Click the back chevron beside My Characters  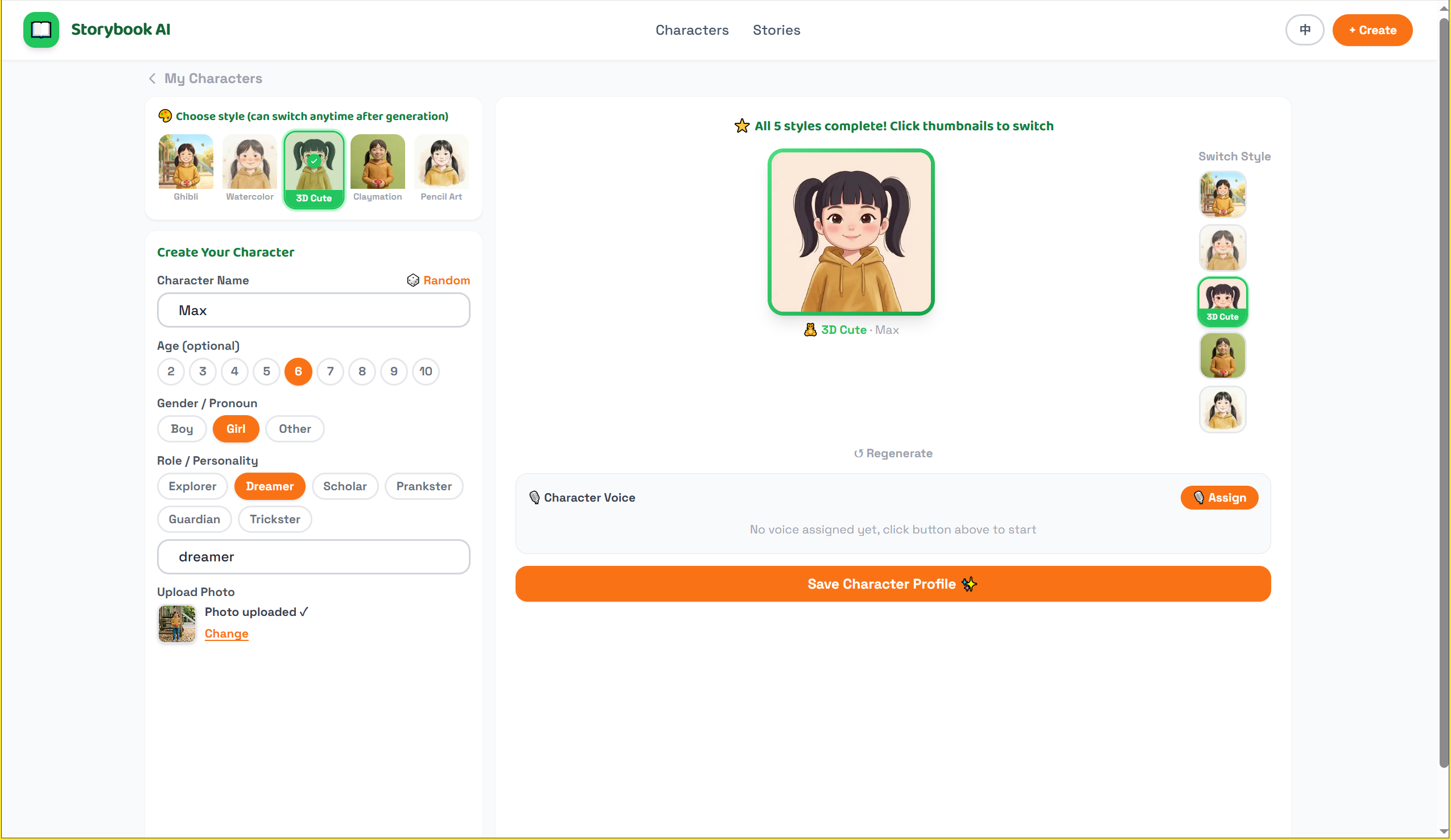click(x=152, y=78)
